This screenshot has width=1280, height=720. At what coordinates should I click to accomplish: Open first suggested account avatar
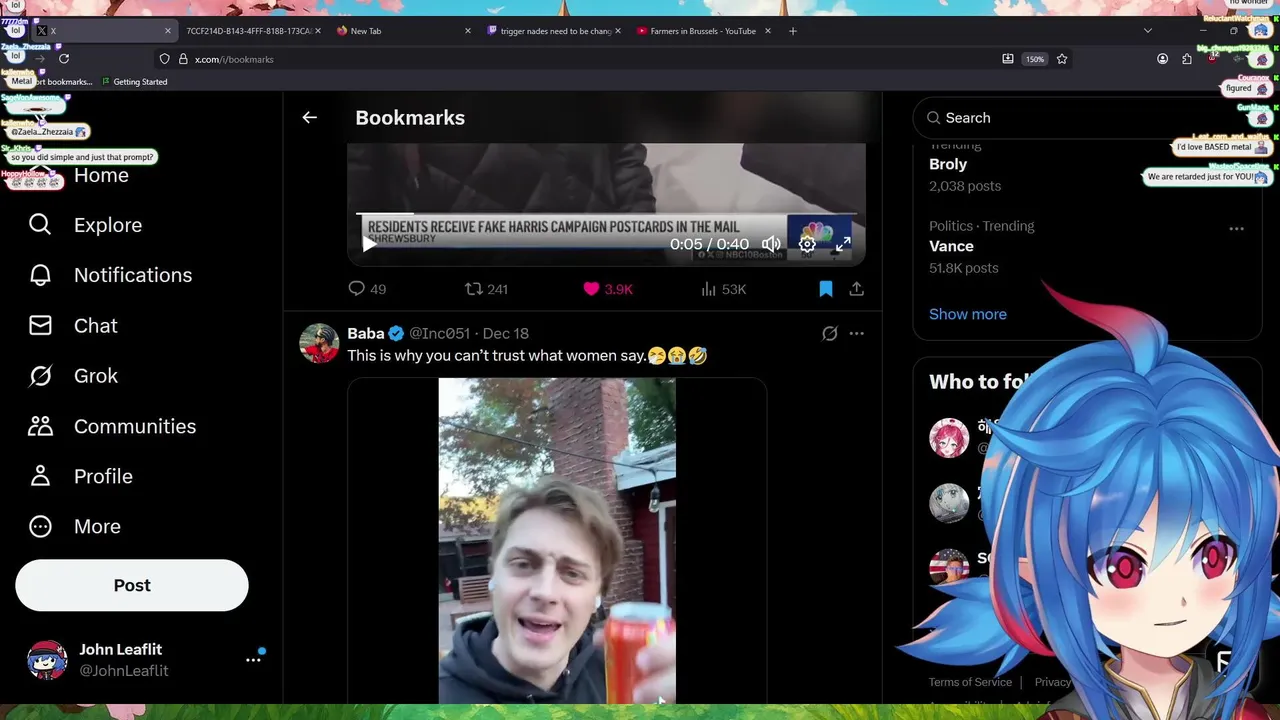949,438
